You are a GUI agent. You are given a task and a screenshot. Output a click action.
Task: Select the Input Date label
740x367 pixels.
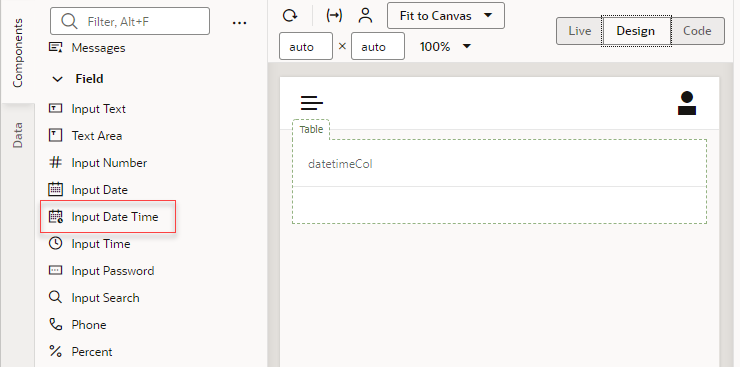100,190
